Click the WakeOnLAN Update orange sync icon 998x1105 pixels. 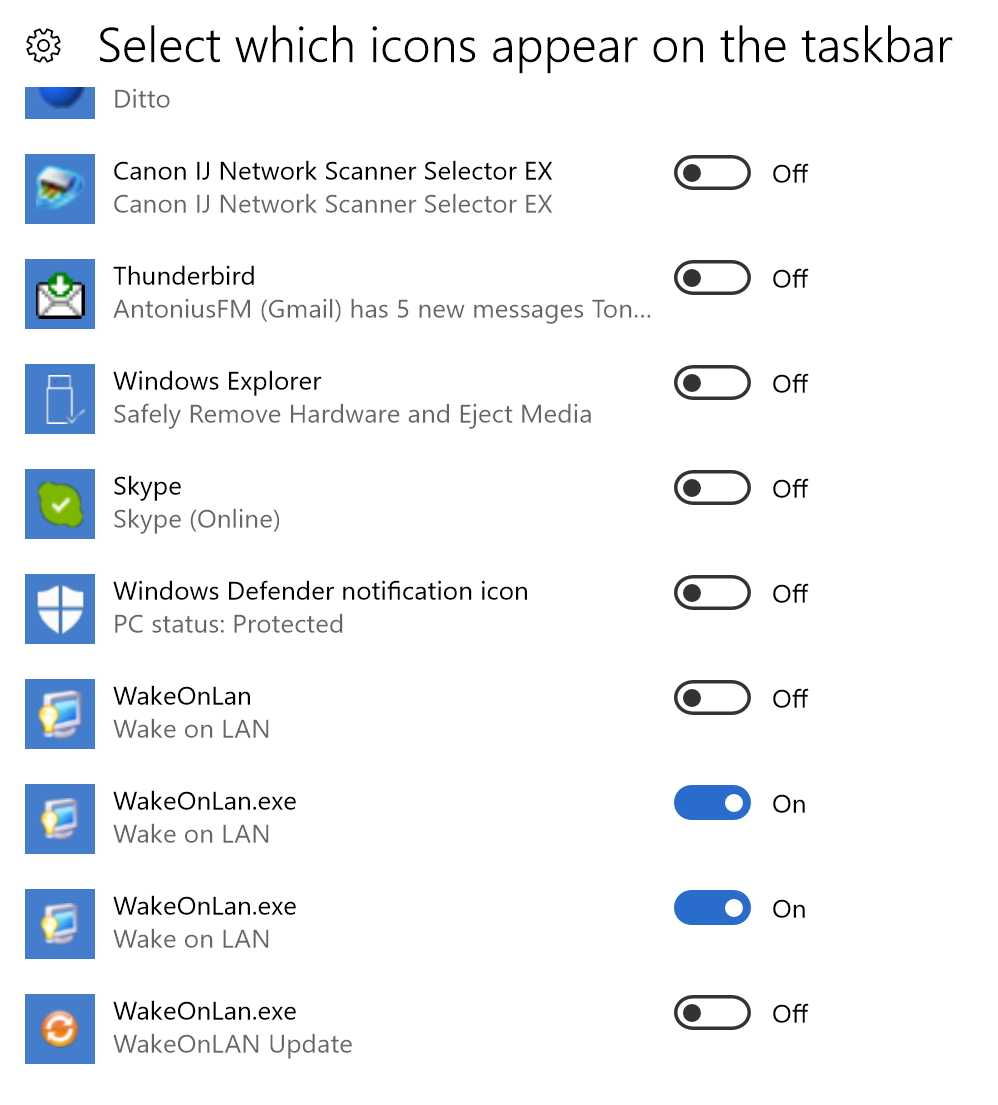point(59,1029)
